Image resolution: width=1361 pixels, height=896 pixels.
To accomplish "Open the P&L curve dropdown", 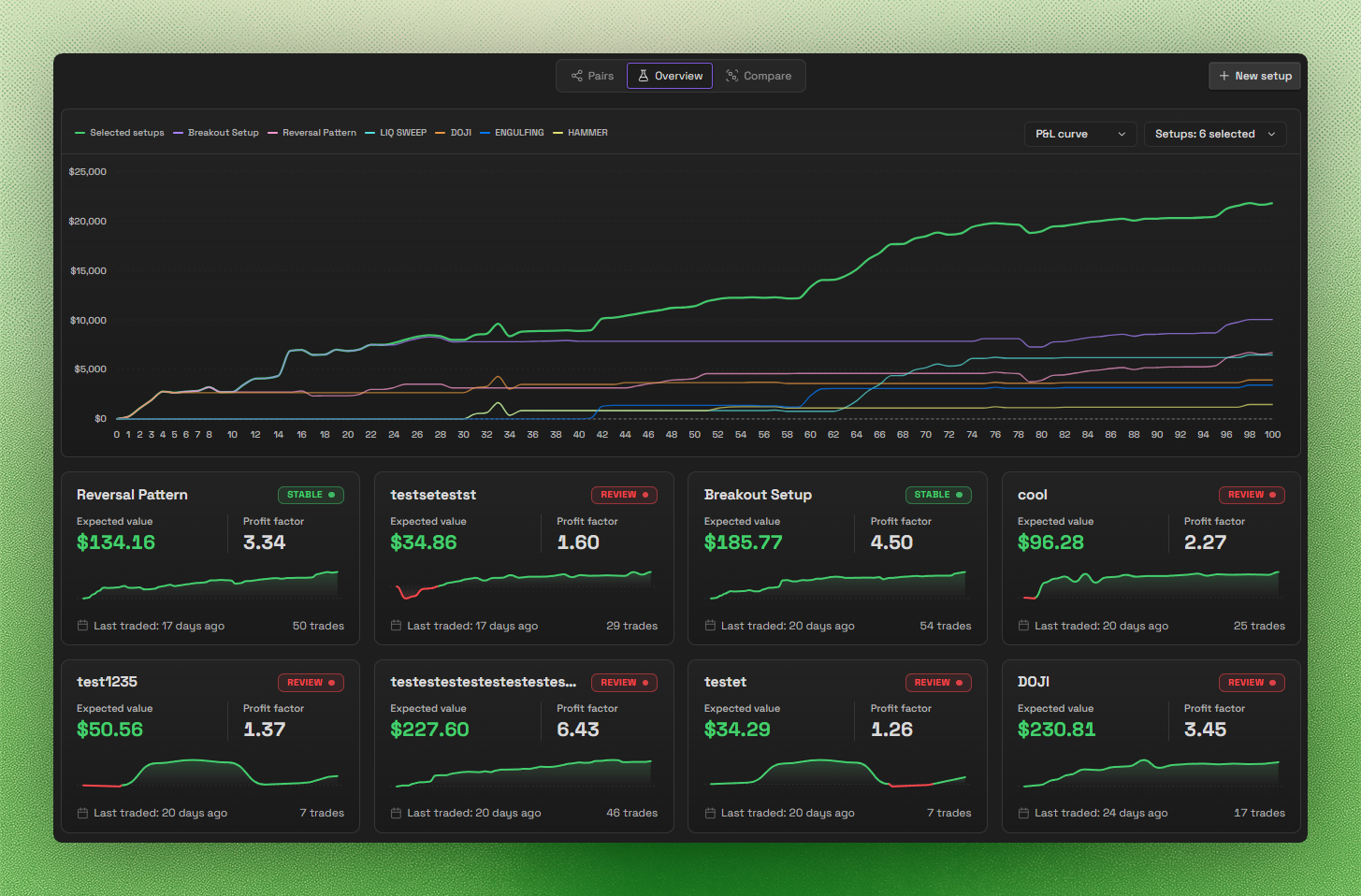I will click(1080, 134).
